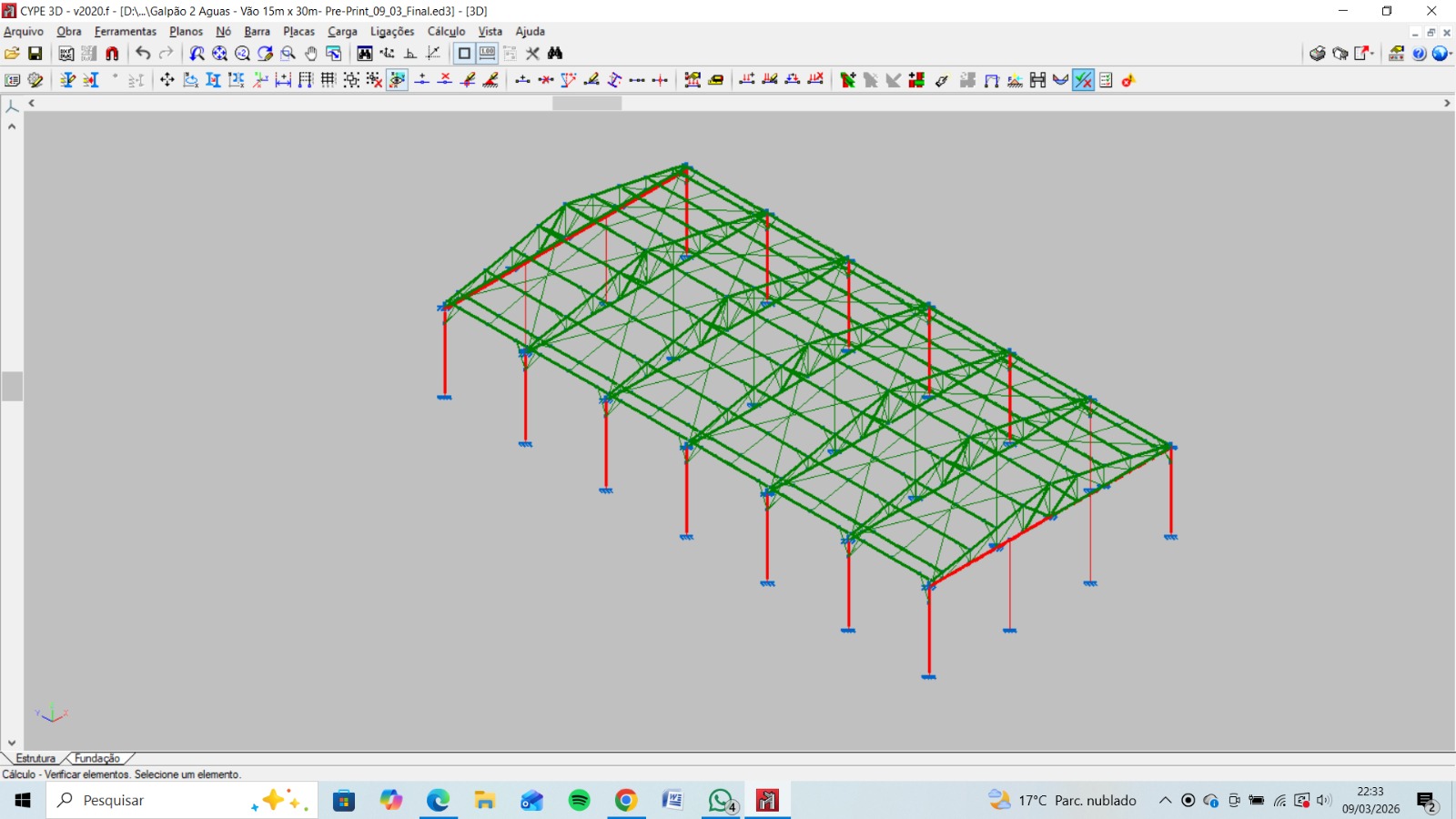Image resolution: width=1456 pixels, height=819 pixels.
Task: Switch to the Fundação tab
Action: click(x=97, y=758)
